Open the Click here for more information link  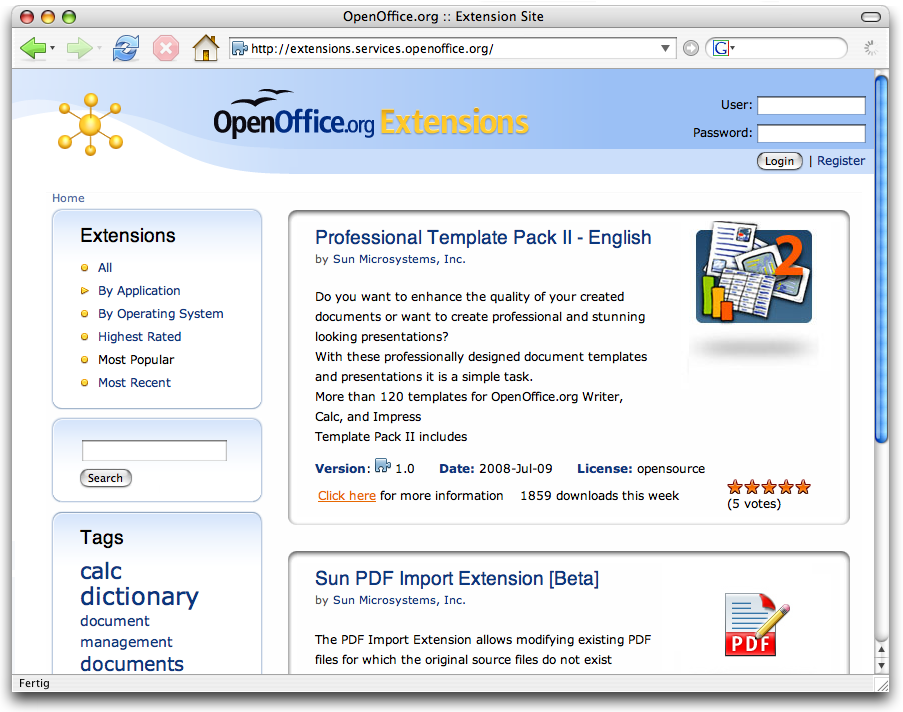347,496
